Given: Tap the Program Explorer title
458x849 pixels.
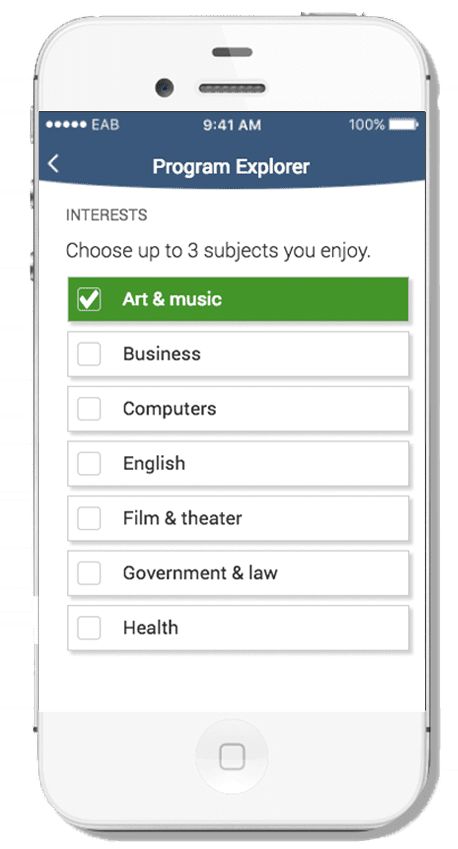Looking at the screenshot, I should (231, 166).
